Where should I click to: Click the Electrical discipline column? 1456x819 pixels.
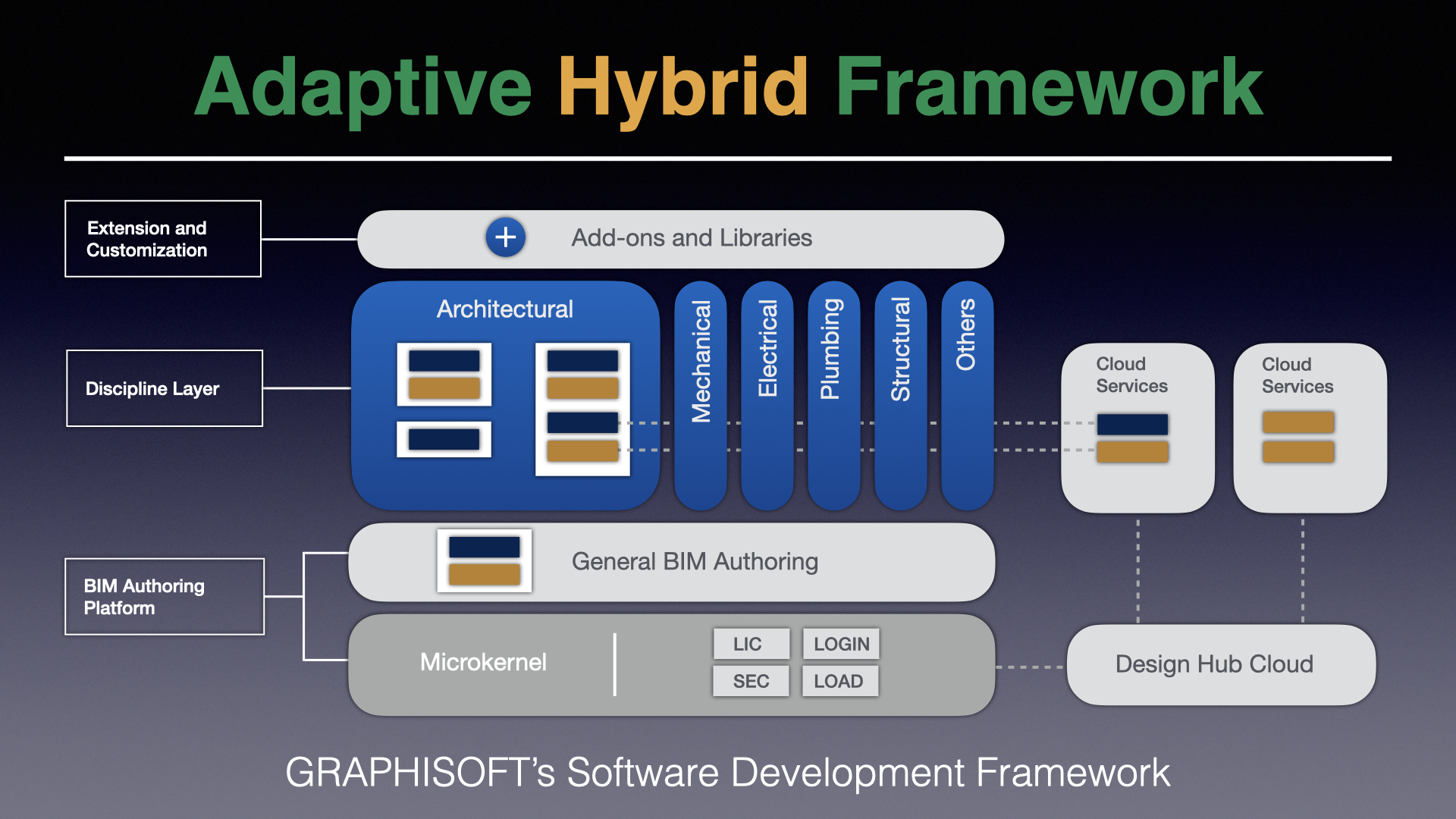767,394
